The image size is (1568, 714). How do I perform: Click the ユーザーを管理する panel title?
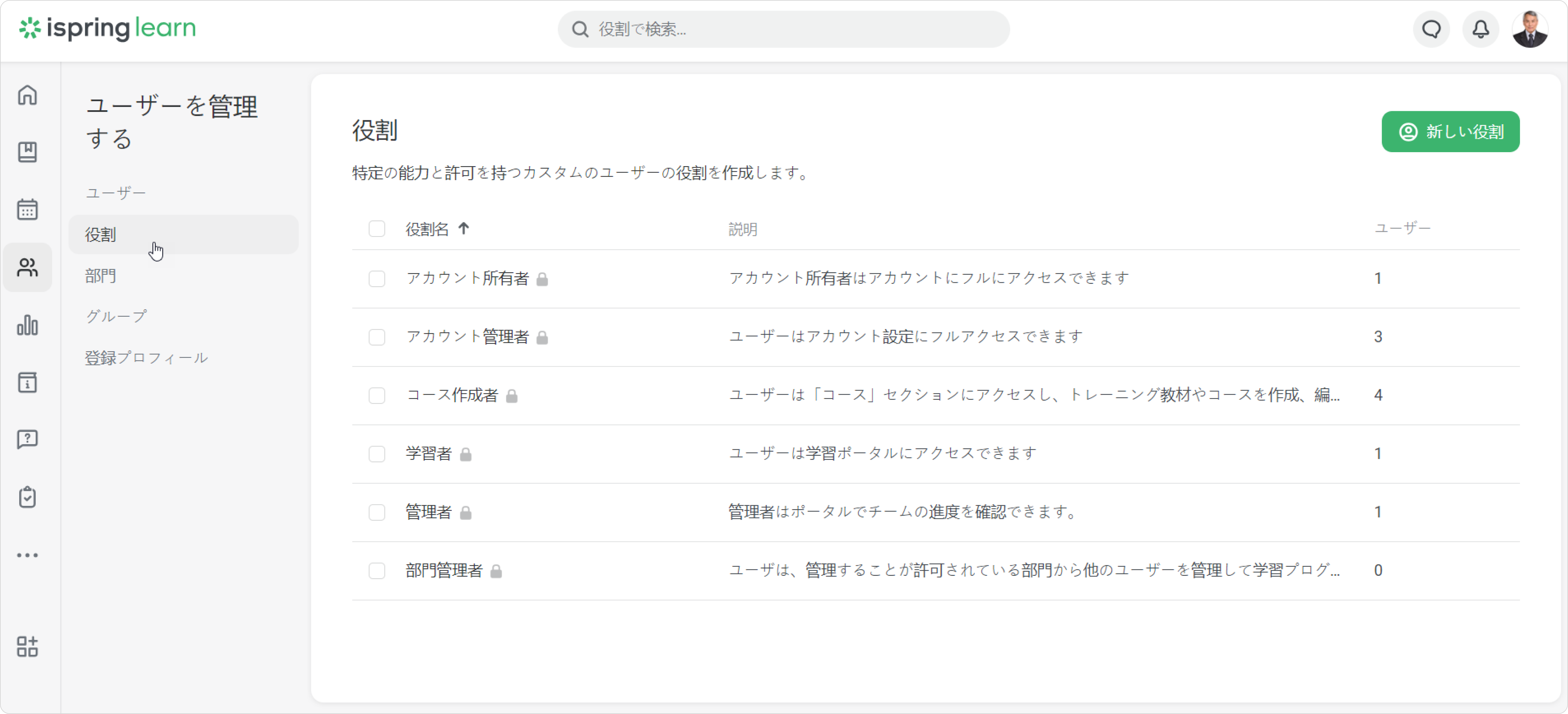pos(172,122)
